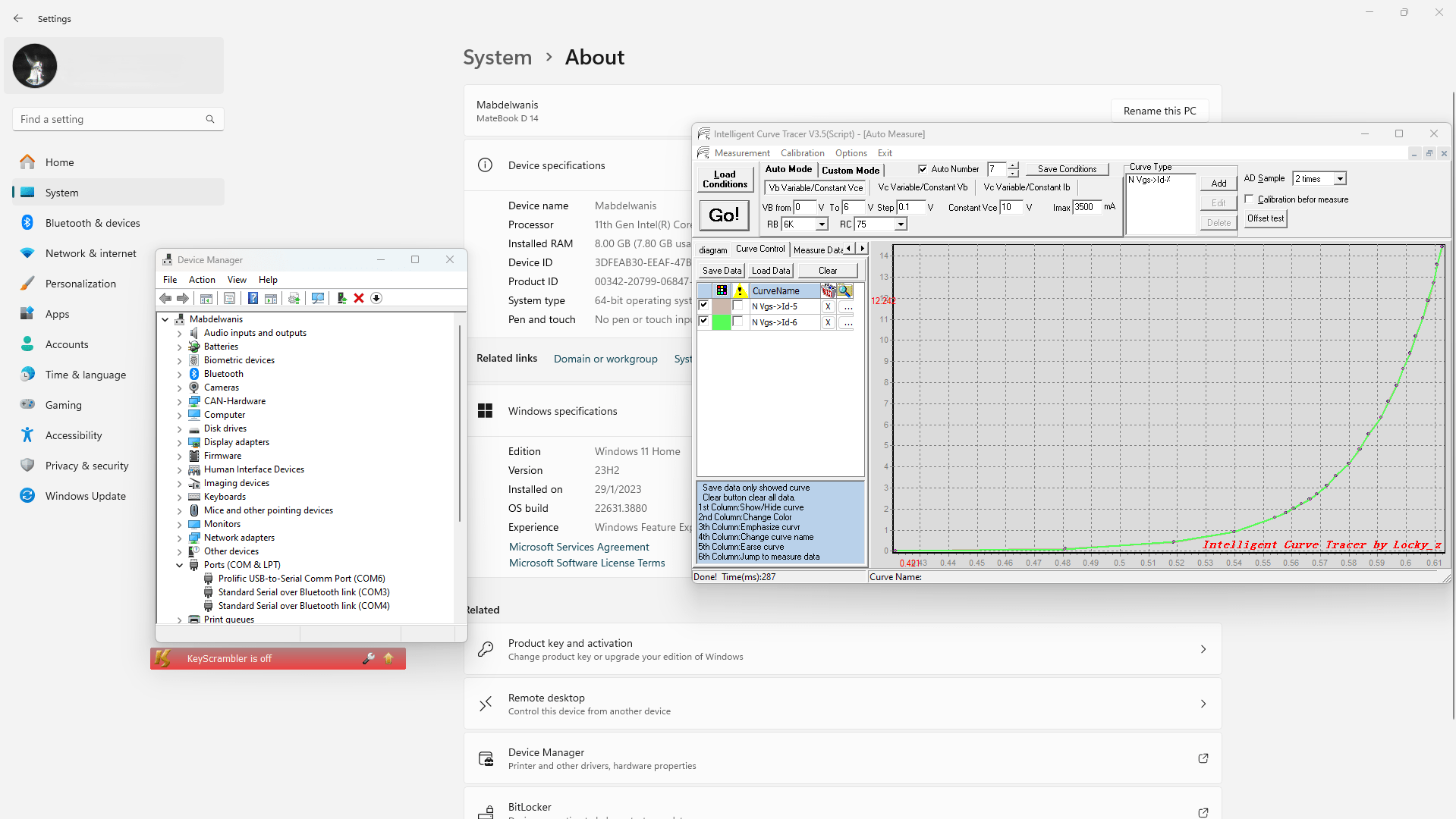Emphasize the N Vgs->Id-5 curve
This screenshot has width=1456, height=819.
738,306
